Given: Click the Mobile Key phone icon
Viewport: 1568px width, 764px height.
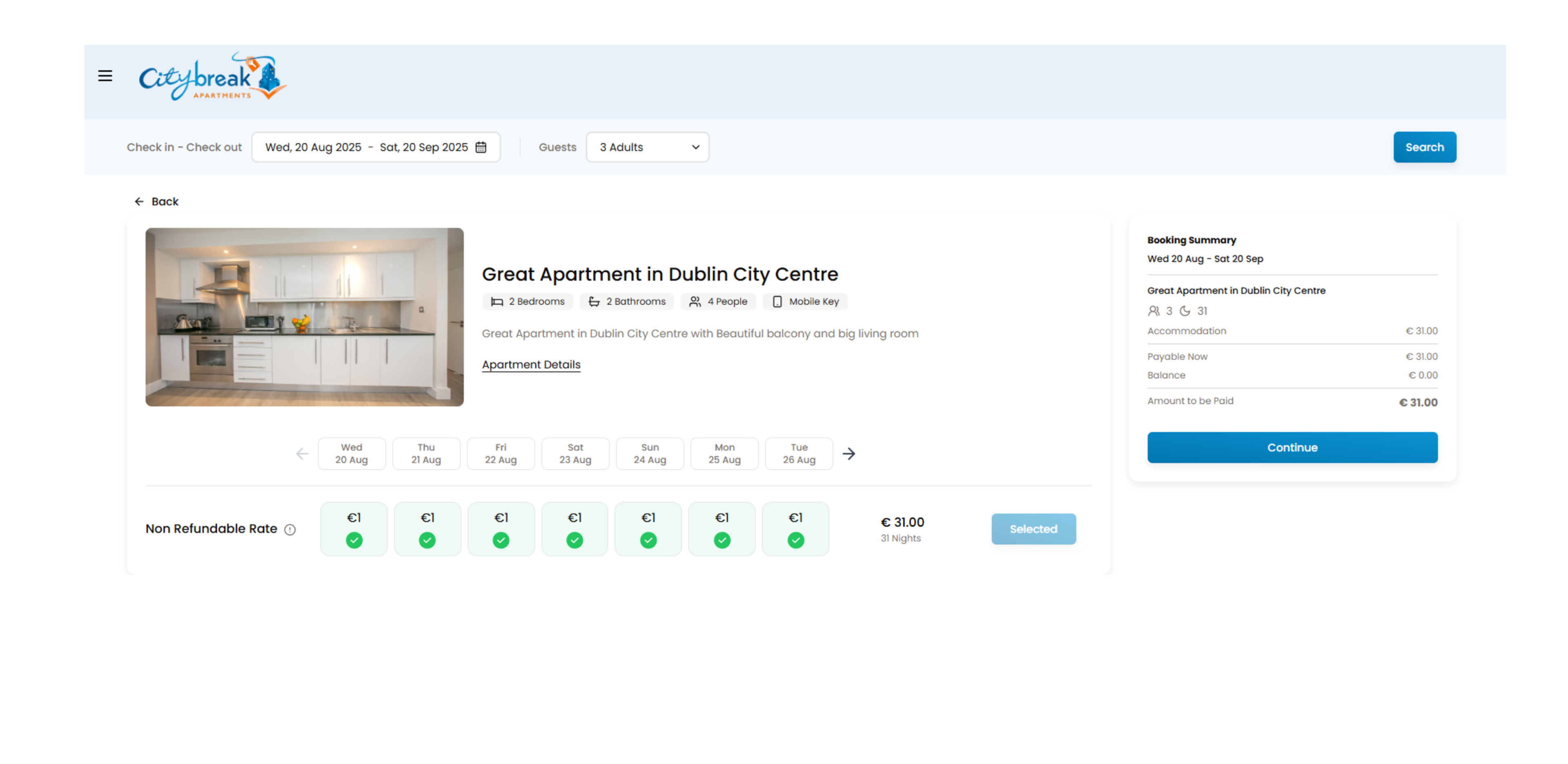Looking at the screenshot, I should coord(777,302).
